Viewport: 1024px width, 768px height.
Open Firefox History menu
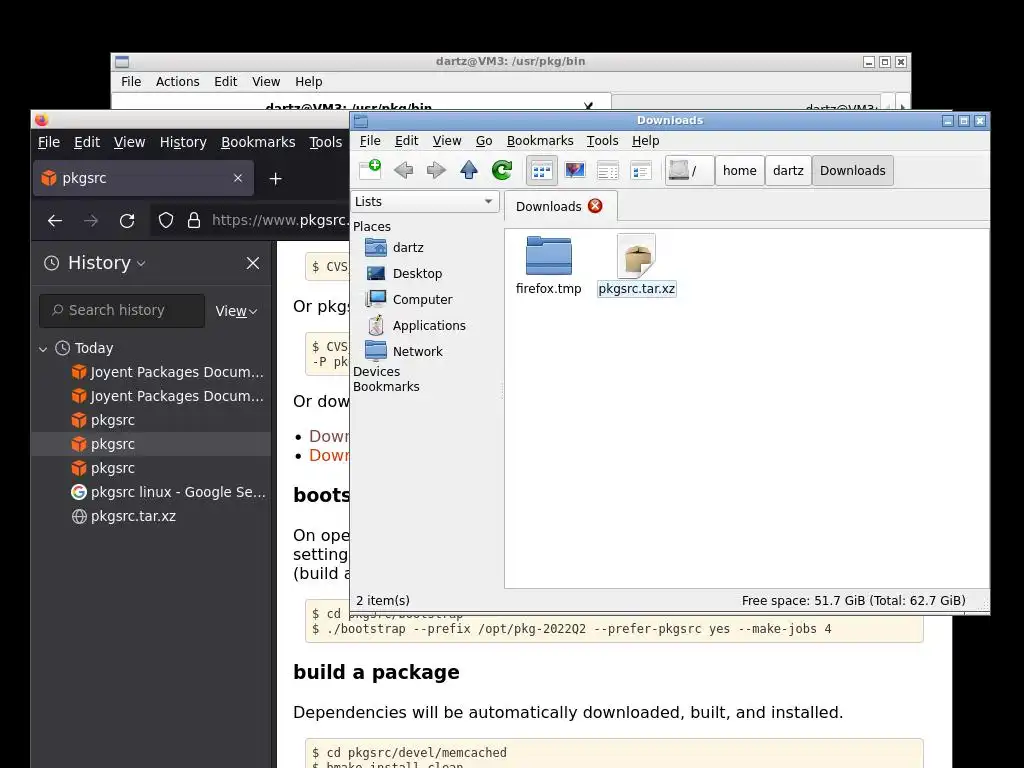[x=183, y=142]
